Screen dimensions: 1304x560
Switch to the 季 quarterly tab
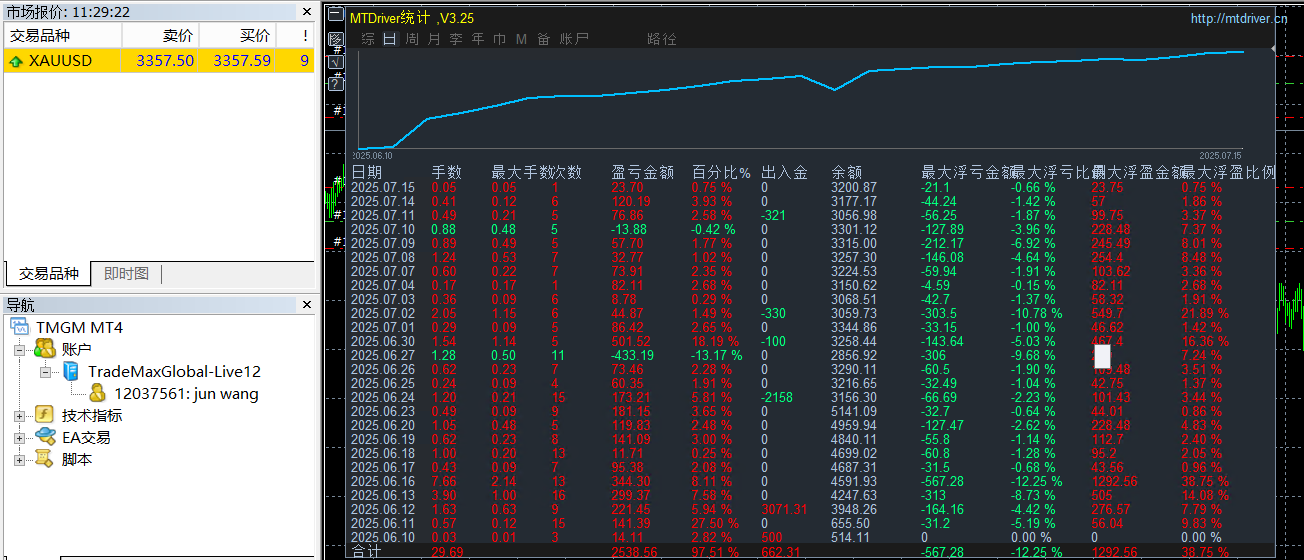[x=455, y=39]
